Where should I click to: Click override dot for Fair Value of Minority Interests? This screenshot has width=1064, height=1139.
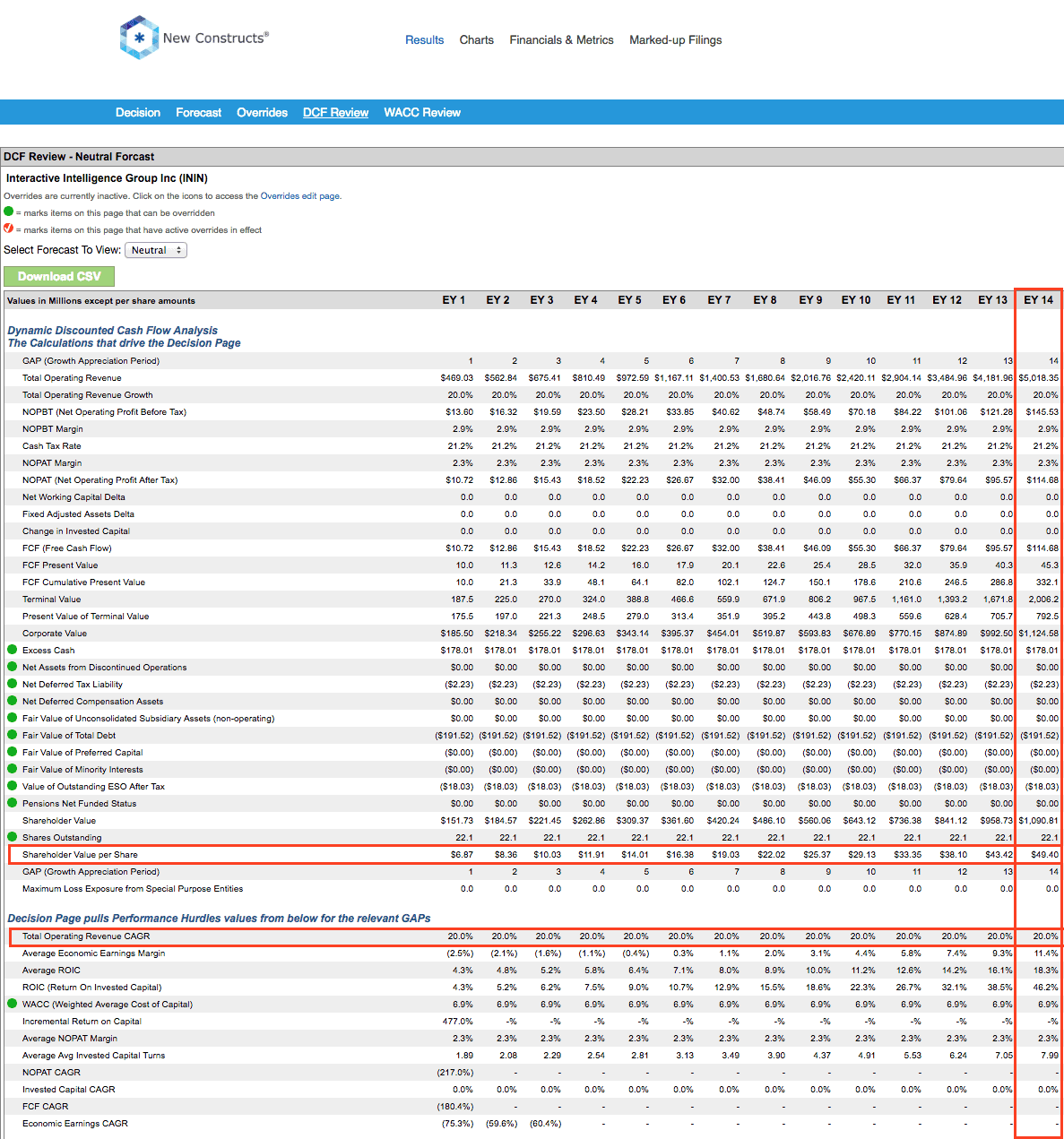[x=12, y=769]
